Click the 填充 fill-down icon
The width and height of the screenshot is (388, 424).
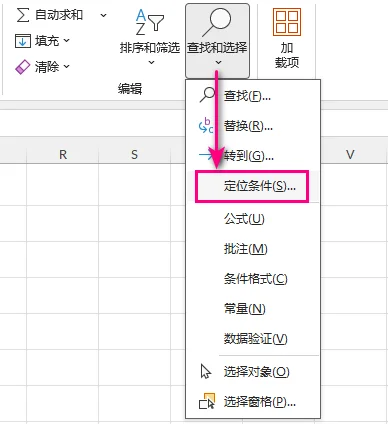pos(23,41)
